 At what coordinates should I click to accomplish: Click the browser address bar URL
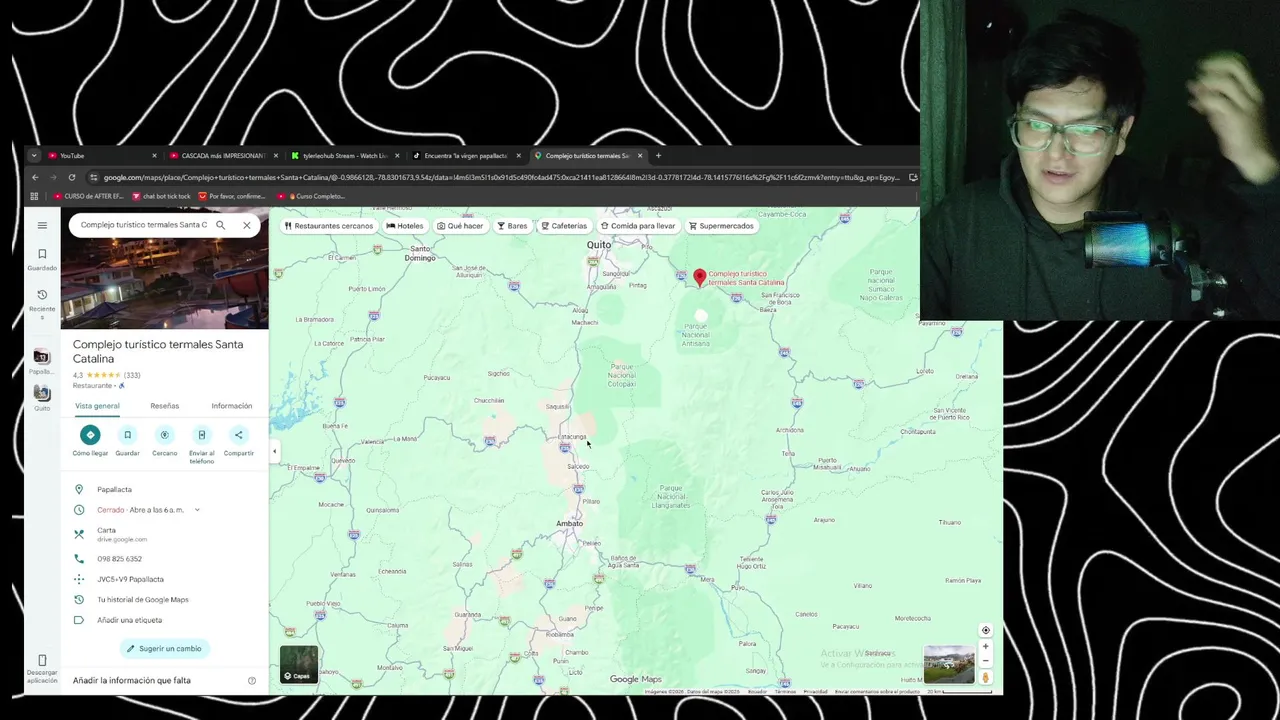[x=502, y=178]
